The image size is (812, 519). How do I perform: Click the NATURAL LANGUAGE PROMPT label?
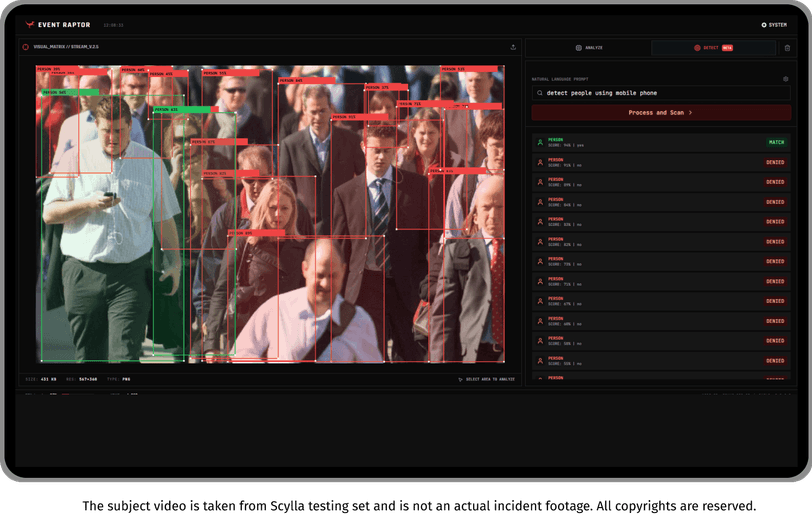click(560, 79)
